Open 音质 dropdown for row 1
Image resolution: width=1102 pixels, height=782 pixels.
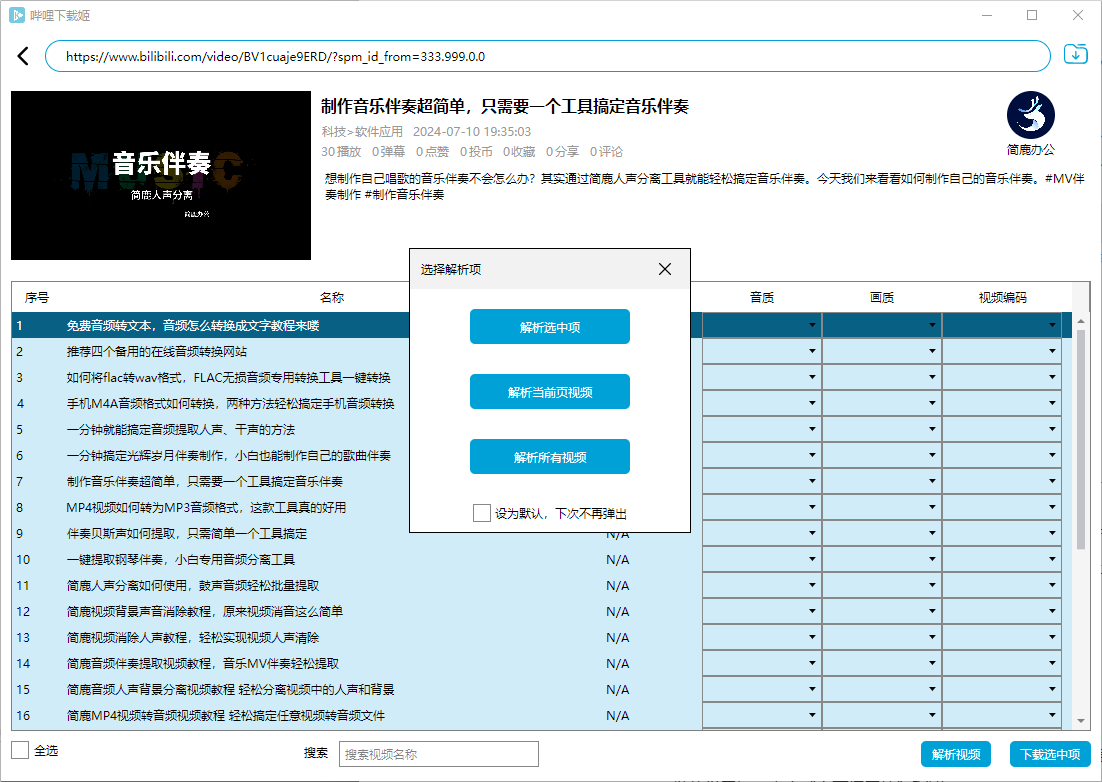pyautogui.click(x=762, y=325)
